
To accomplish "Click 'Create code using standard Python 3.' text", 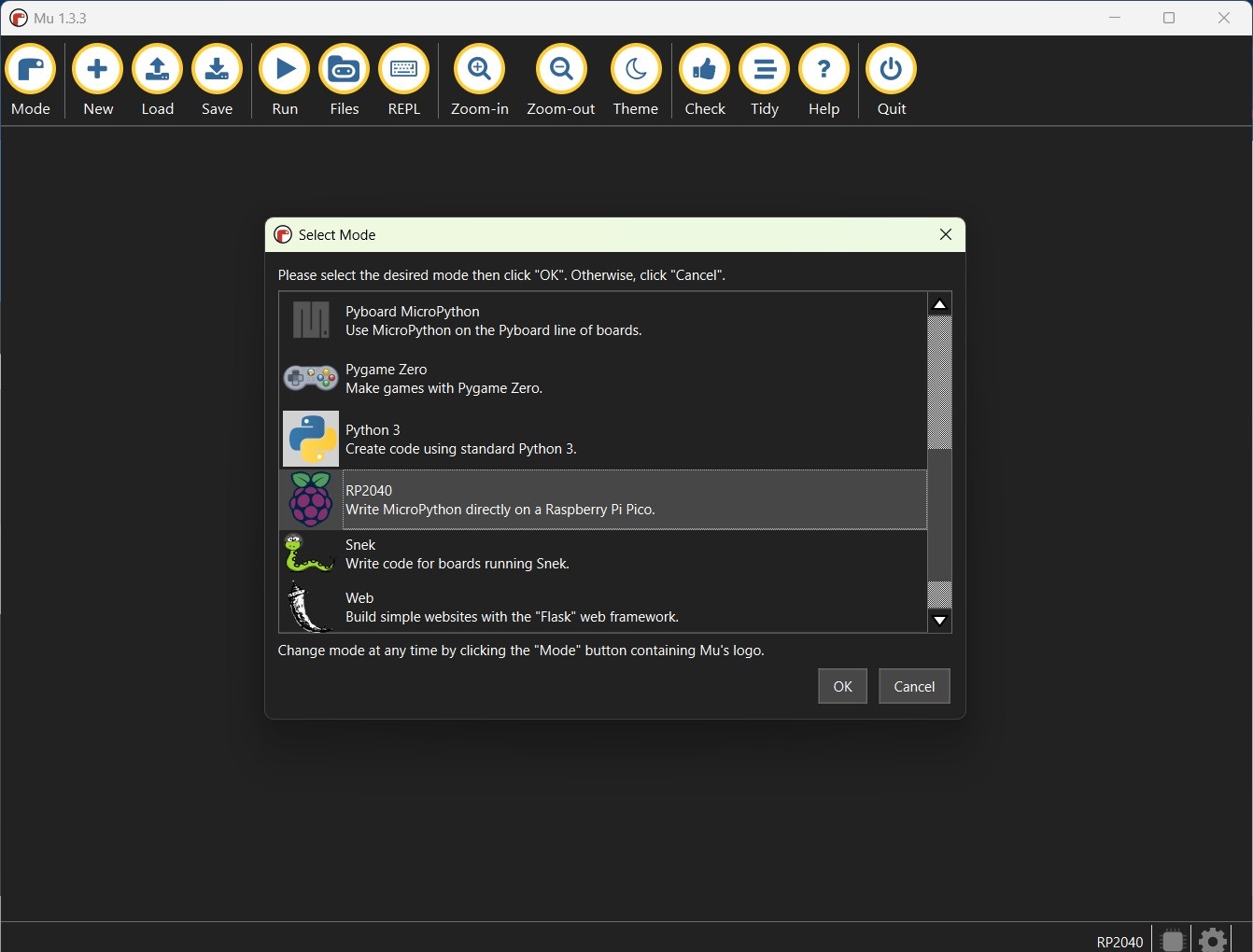I will pos(461,449).
